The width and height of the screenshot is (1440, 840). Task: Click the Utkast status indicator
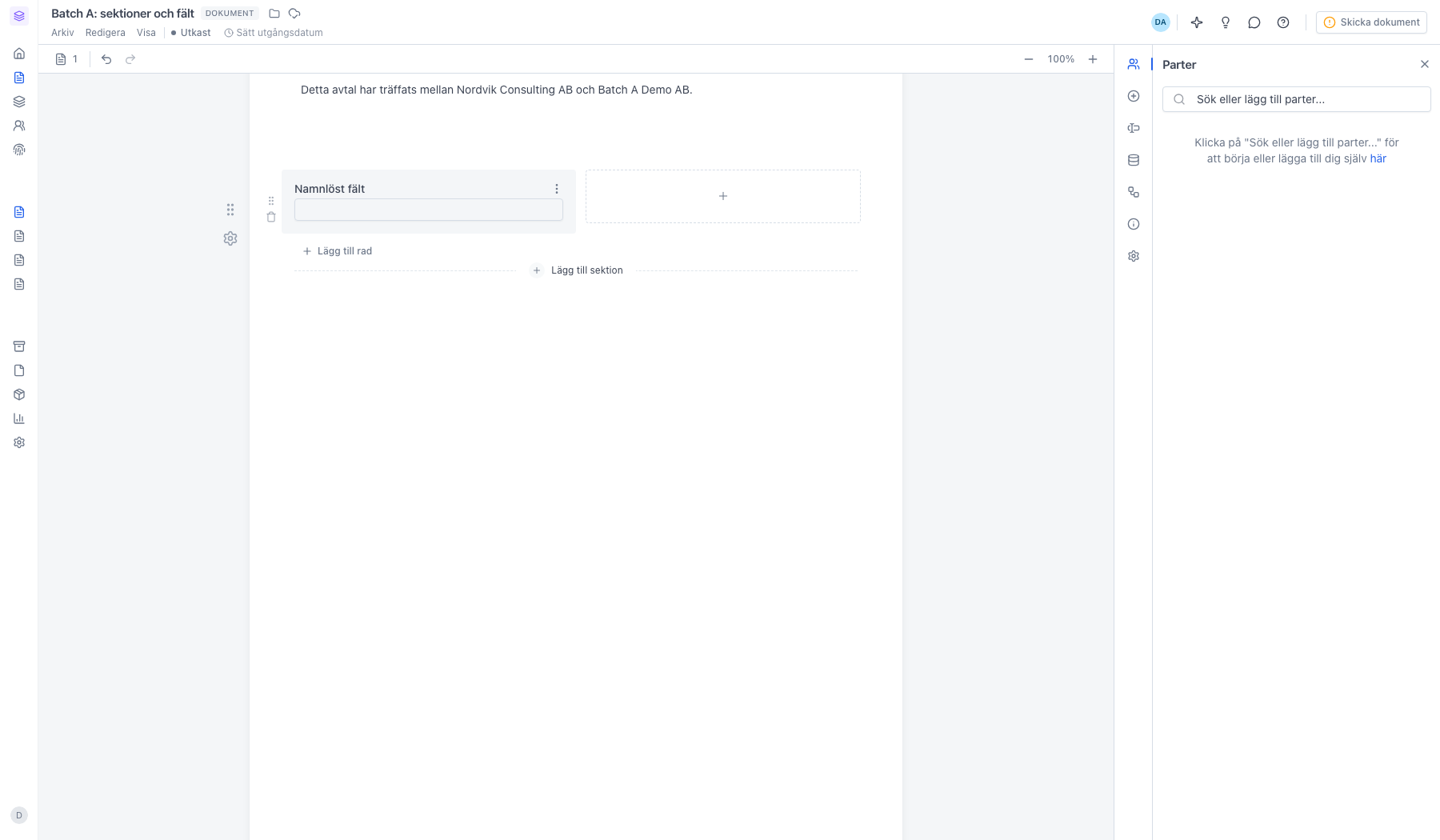click(190, 33)
